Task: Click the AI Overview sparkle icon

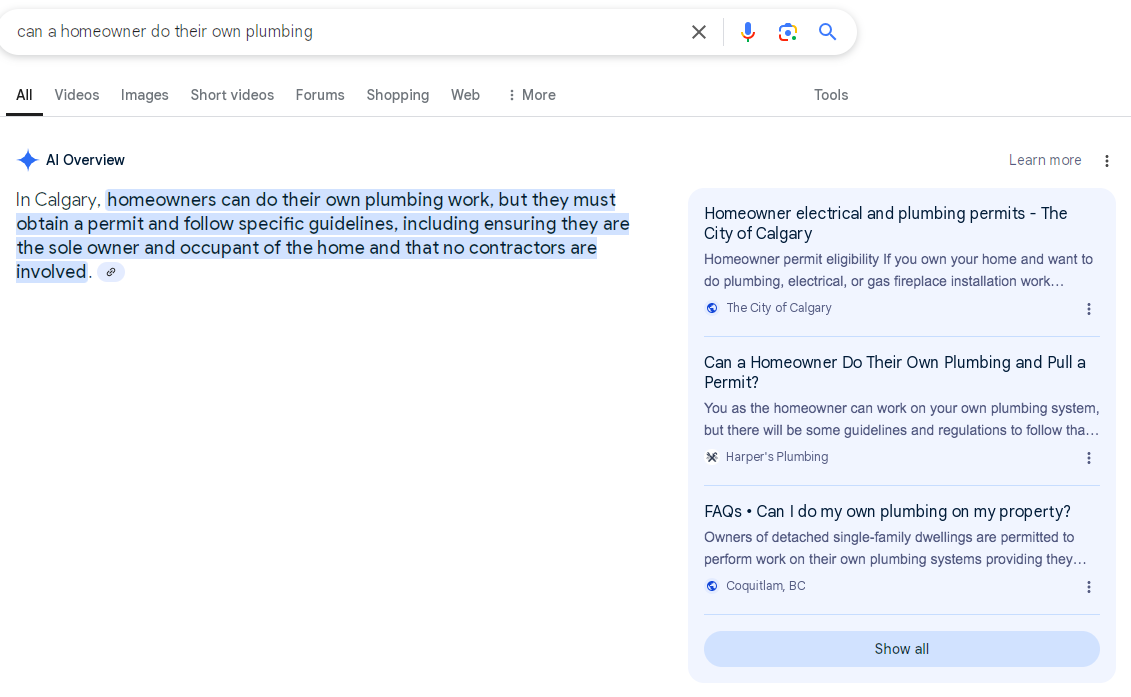Action: [28, 160]
